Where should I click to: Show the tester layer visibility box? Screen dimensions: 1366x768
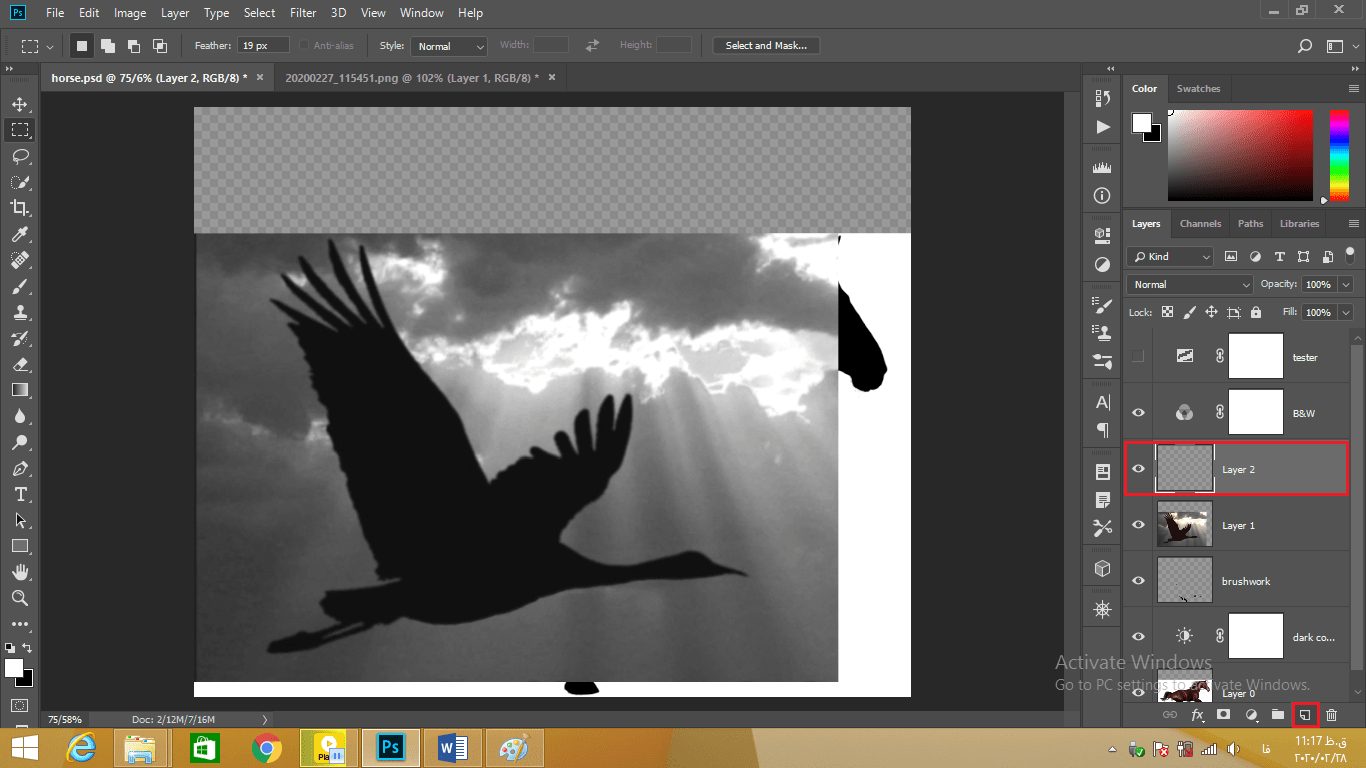point(1138,357)
